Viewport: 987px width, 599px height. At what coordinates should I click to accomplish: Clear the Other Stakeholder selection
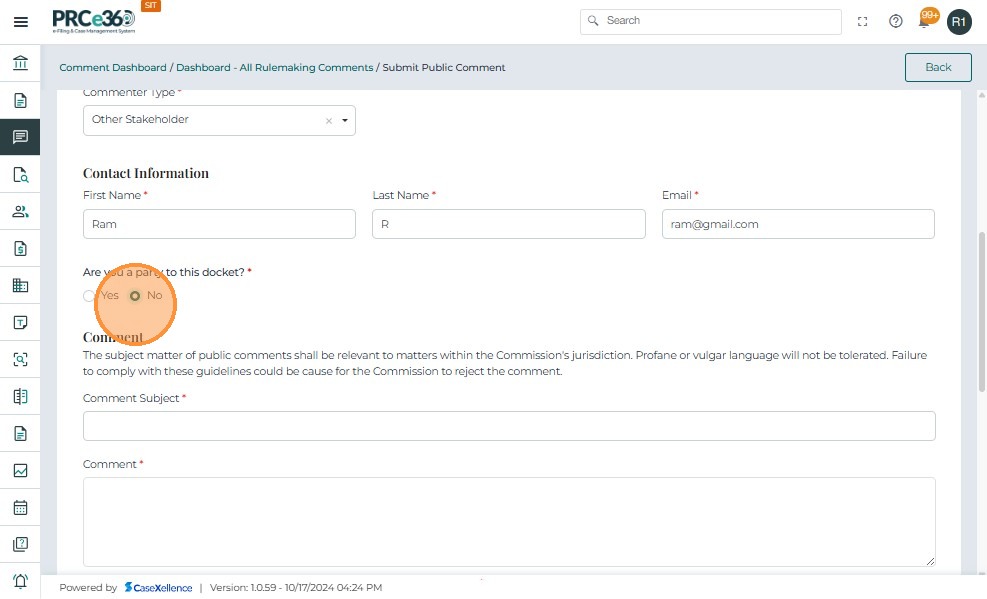[x=328, y=121]
